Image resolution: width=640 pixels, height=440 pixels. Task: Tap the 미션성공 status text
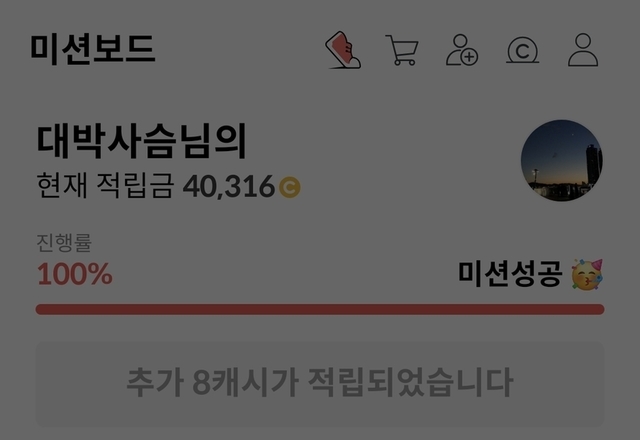point(510,274)
